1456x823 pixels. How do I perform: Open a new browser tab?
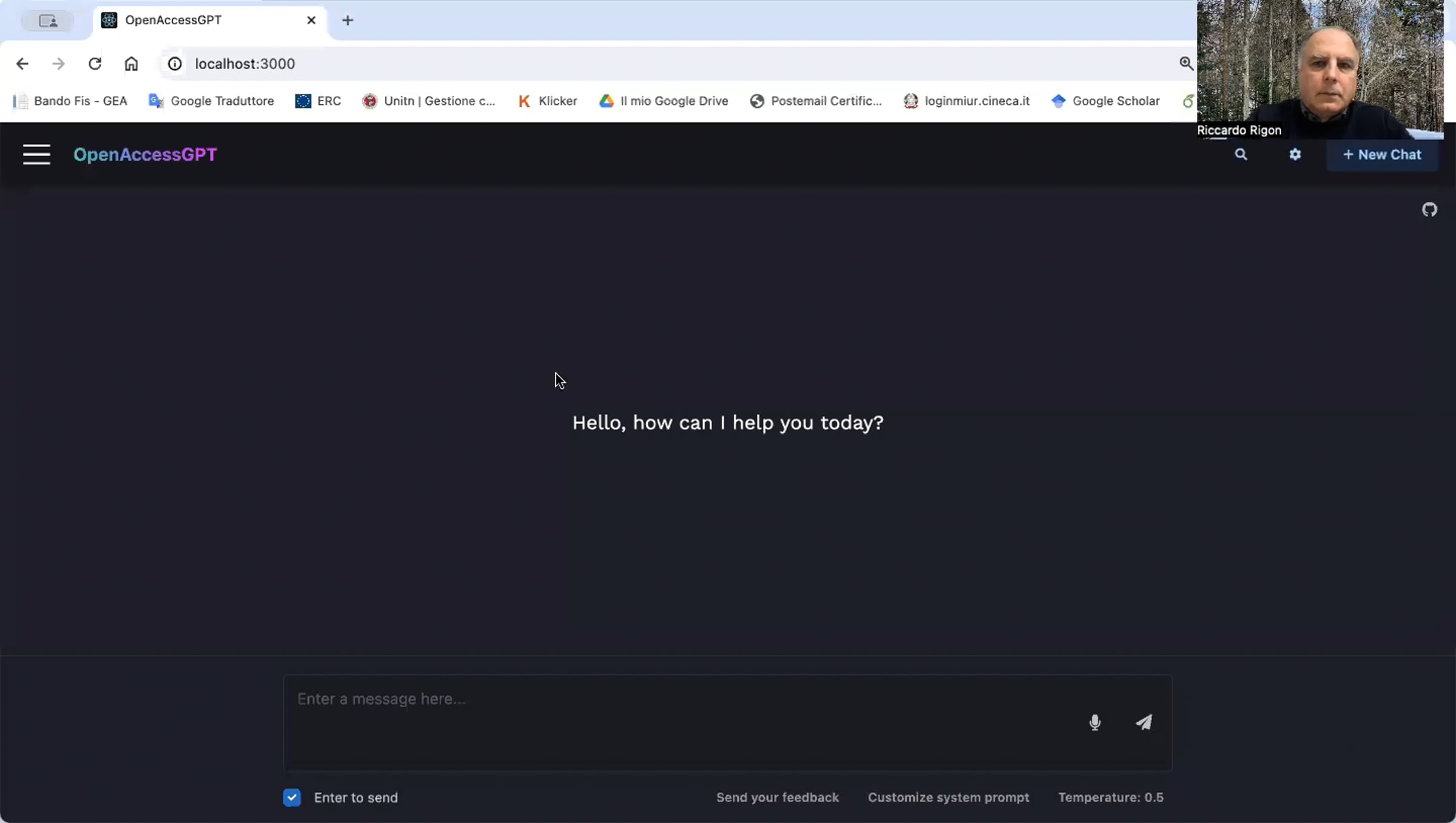(348, 21)
